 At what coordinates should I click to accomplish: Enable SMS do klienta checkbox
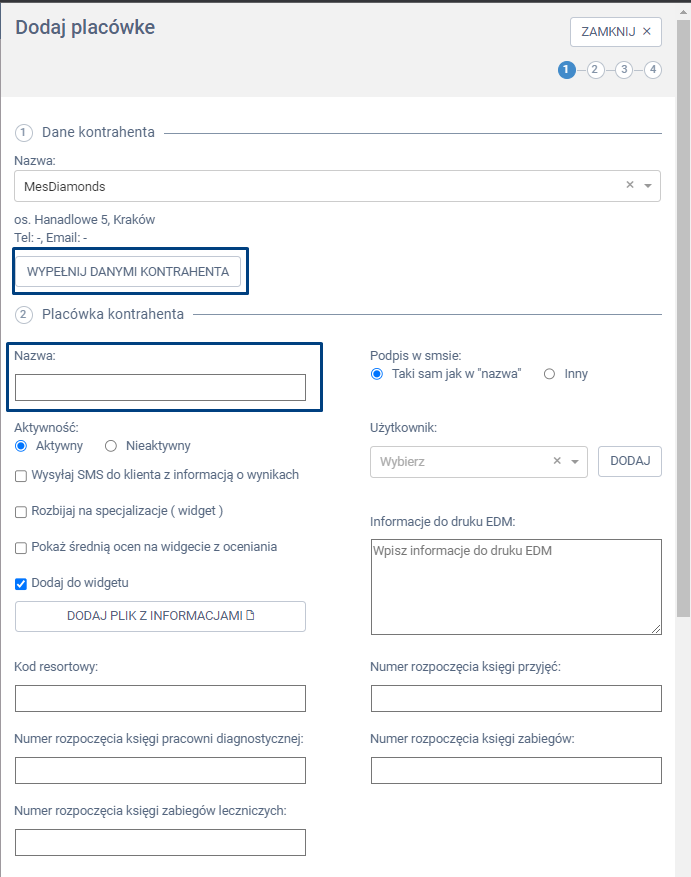[21, 476]
